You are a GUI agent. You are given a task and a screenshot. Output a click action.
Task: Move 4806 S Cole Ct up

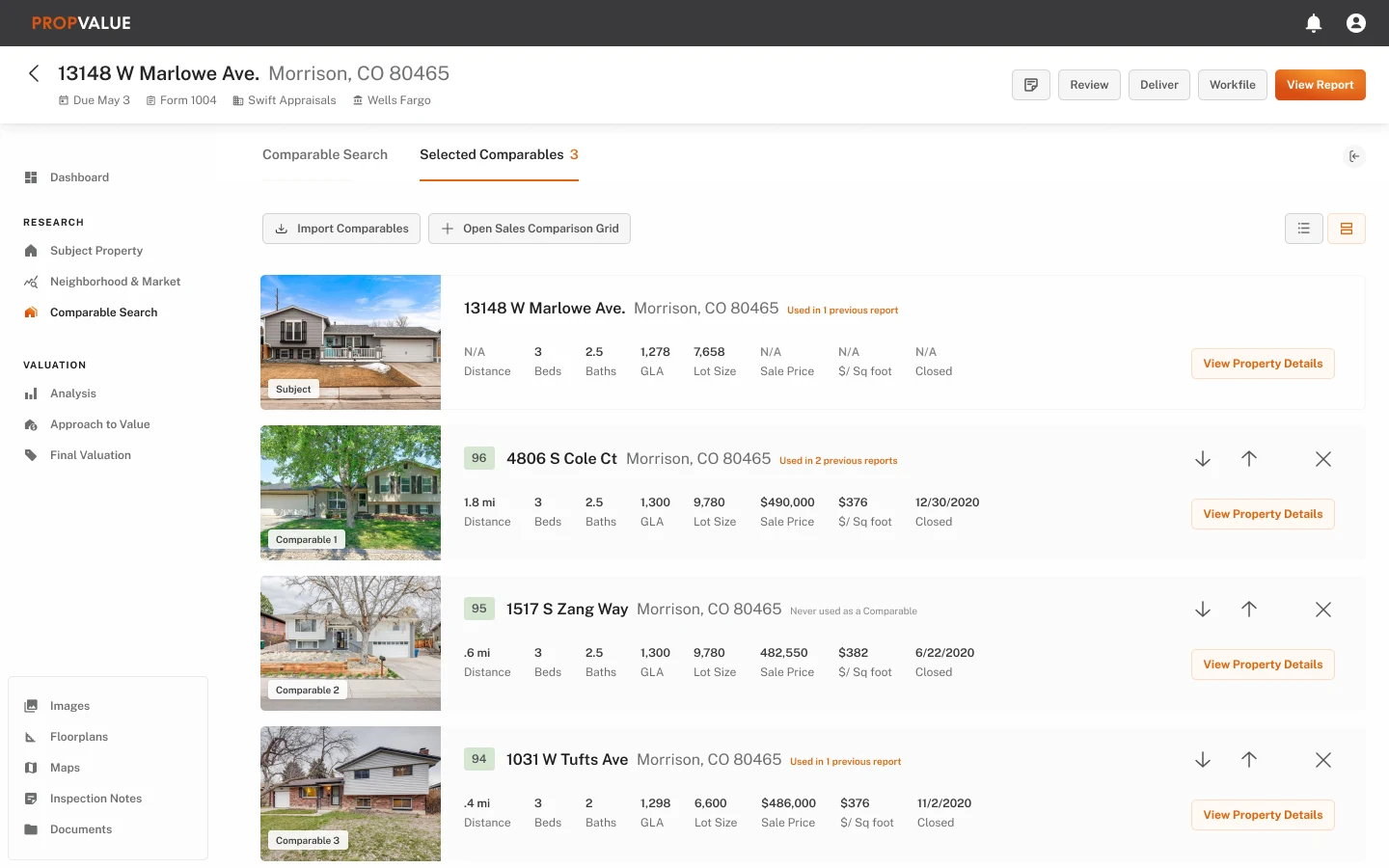tap(1249, 459)
